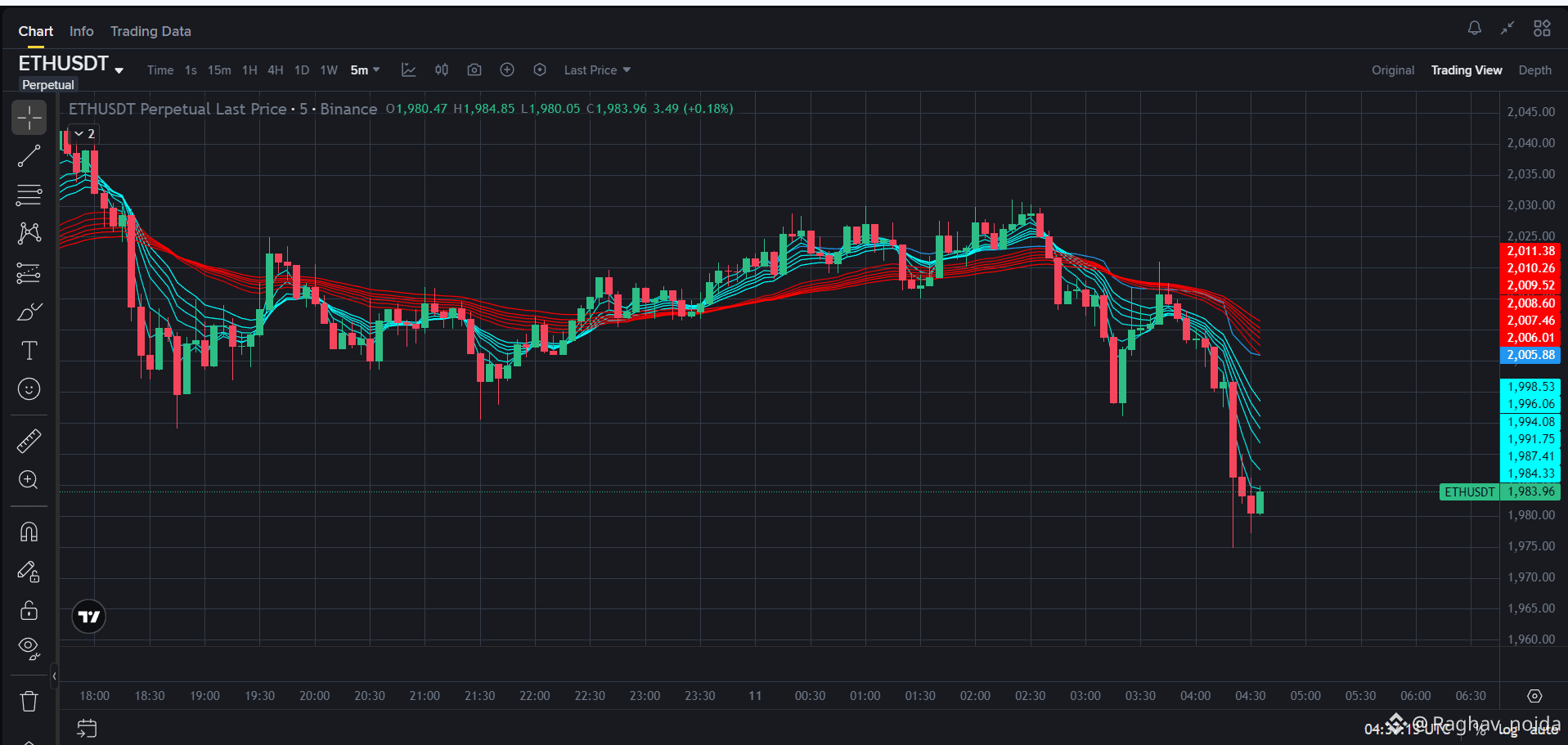Click the TradingView logo badge
1568x745 pixels.
[89, 617]
